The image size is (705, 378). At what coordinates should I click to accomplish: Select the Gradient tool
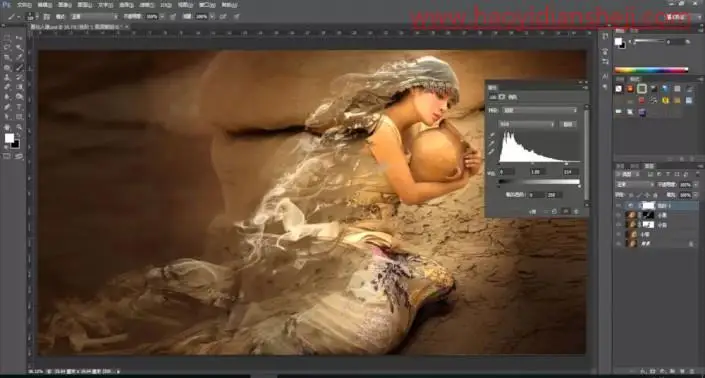(19, 87)
